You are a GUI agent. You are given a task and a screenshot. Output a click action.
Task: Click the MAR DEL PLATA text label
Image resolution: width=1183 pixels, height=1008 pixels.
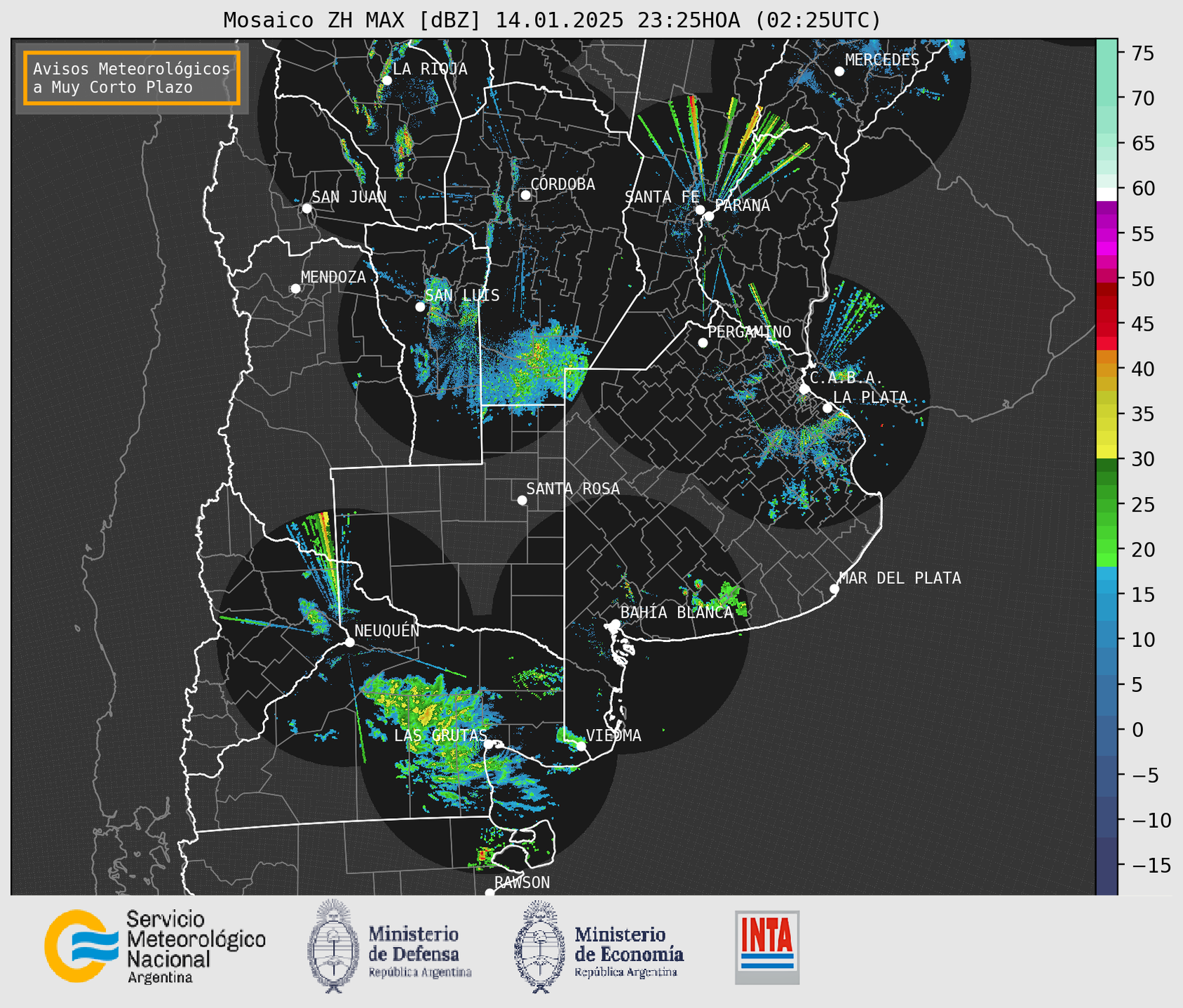pos(900,578)
